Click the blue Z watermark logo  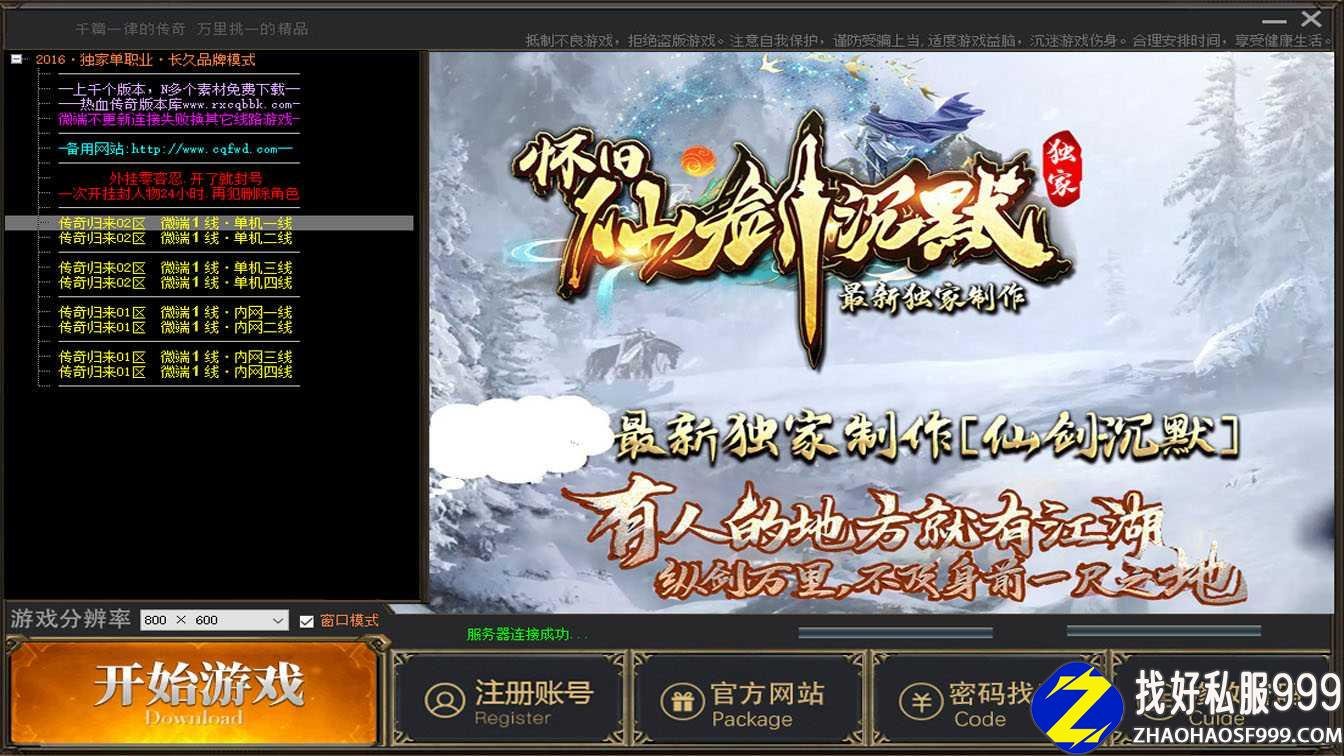click(x=1077, y=704)
